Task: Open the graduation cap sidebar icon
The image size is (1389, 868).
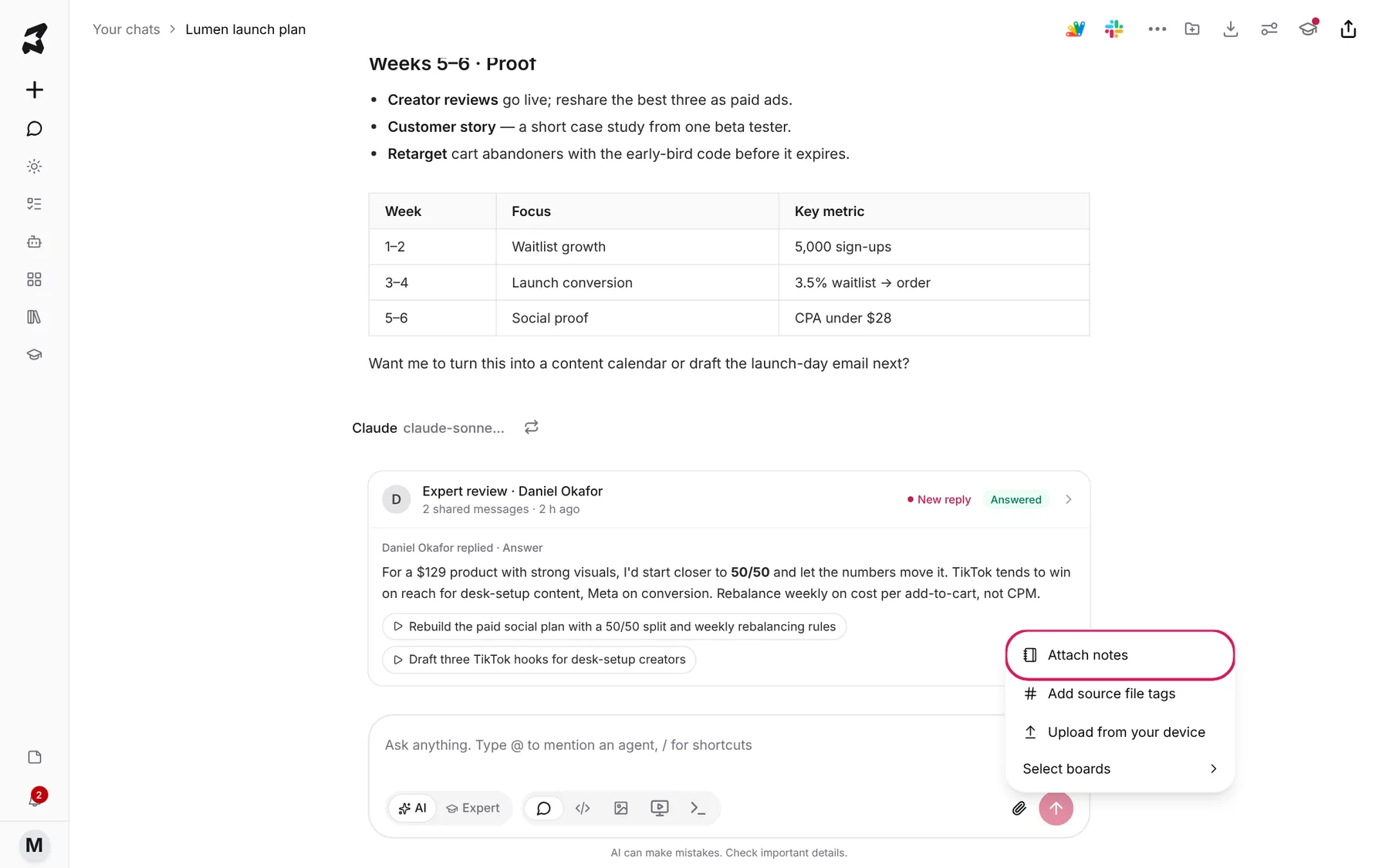Action: click(x=34, y=355)
